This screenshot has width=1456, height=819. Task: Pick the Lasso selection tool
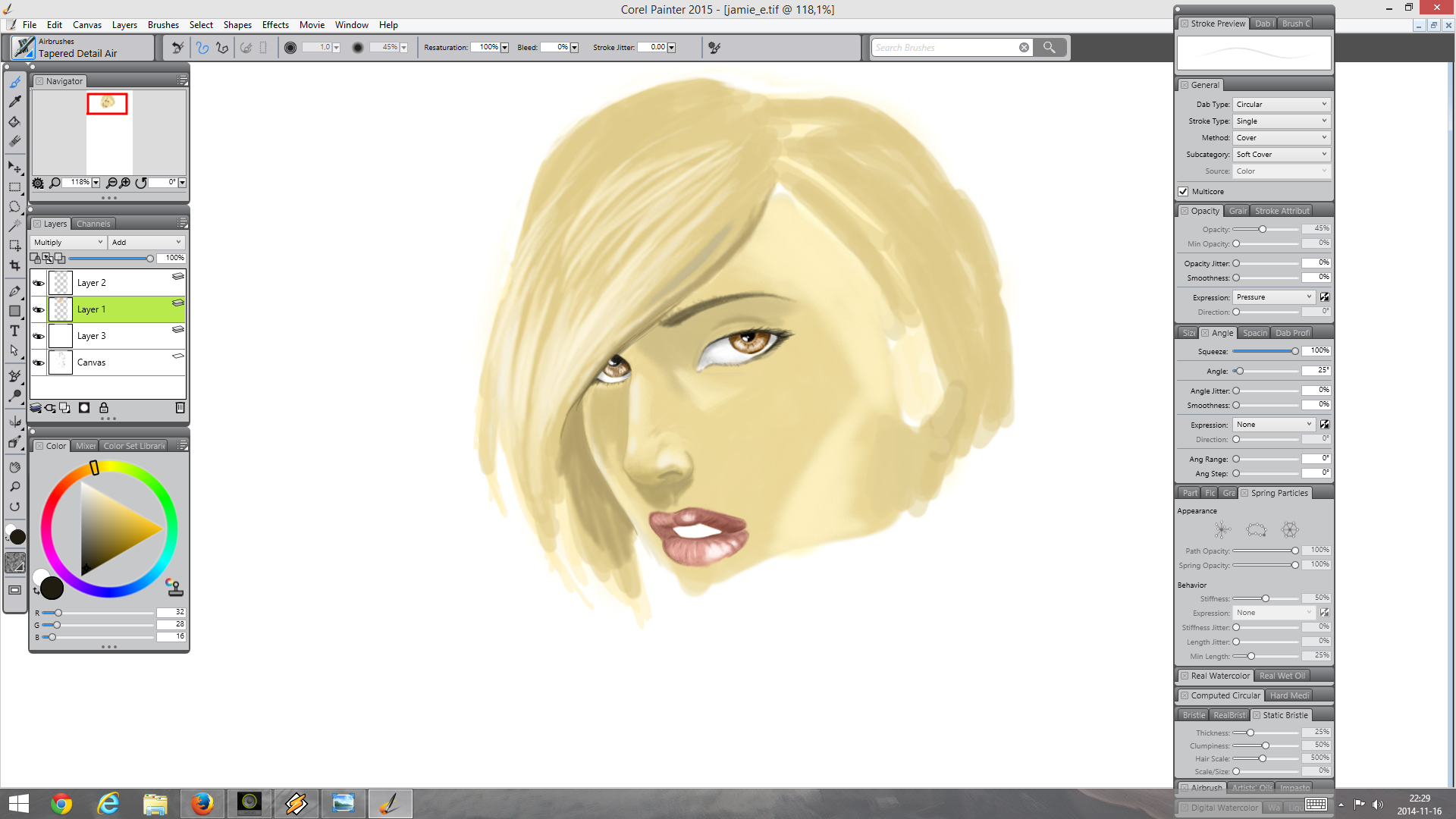tap(14, 206)
